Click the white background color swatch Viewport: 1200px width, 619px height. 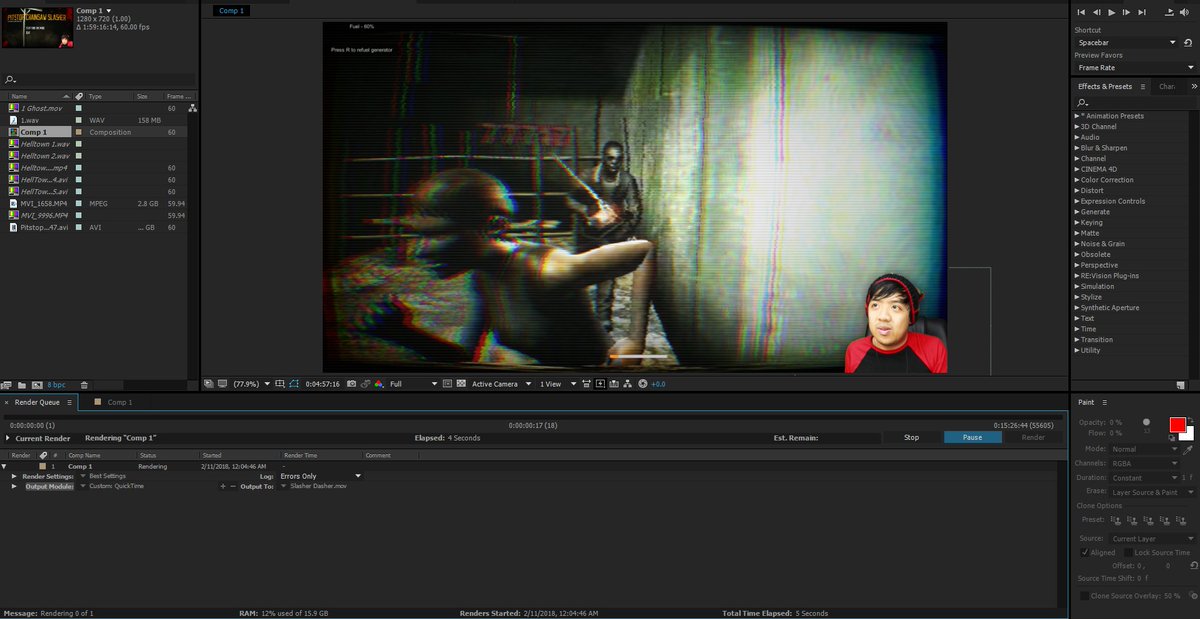(1189, 436)
